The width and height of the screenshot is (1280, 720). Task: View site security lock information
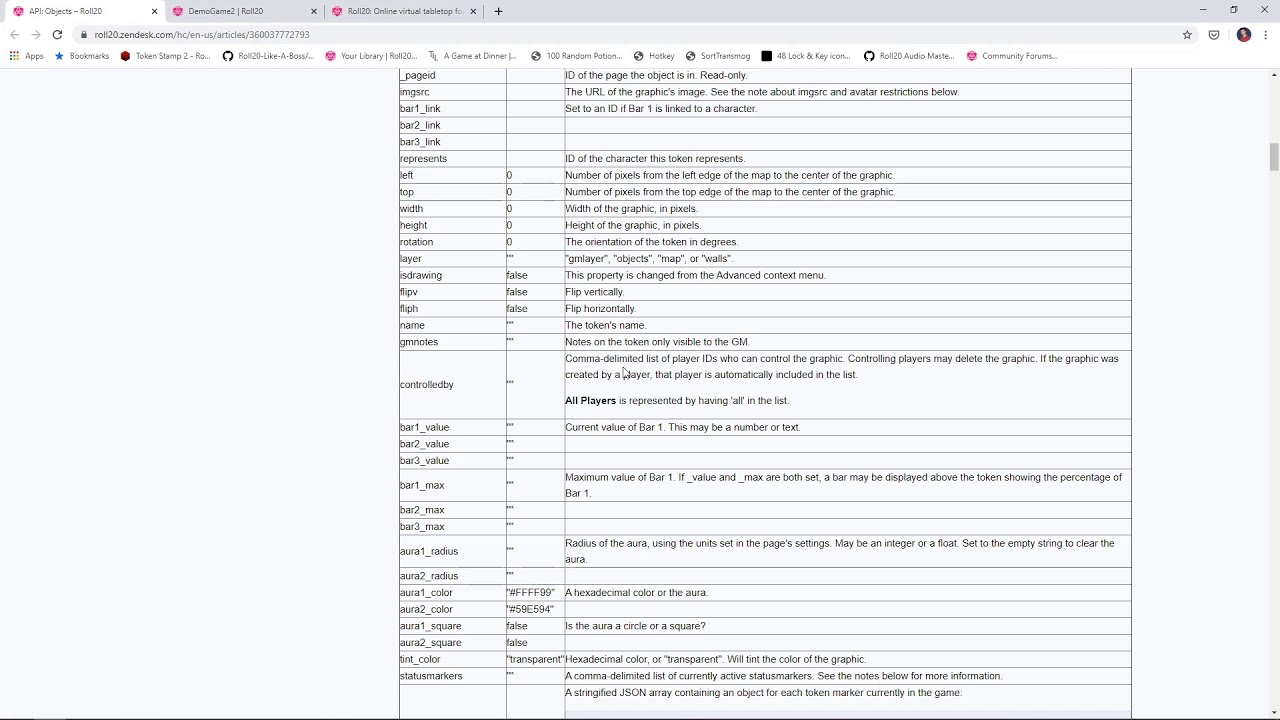[86, 34]
